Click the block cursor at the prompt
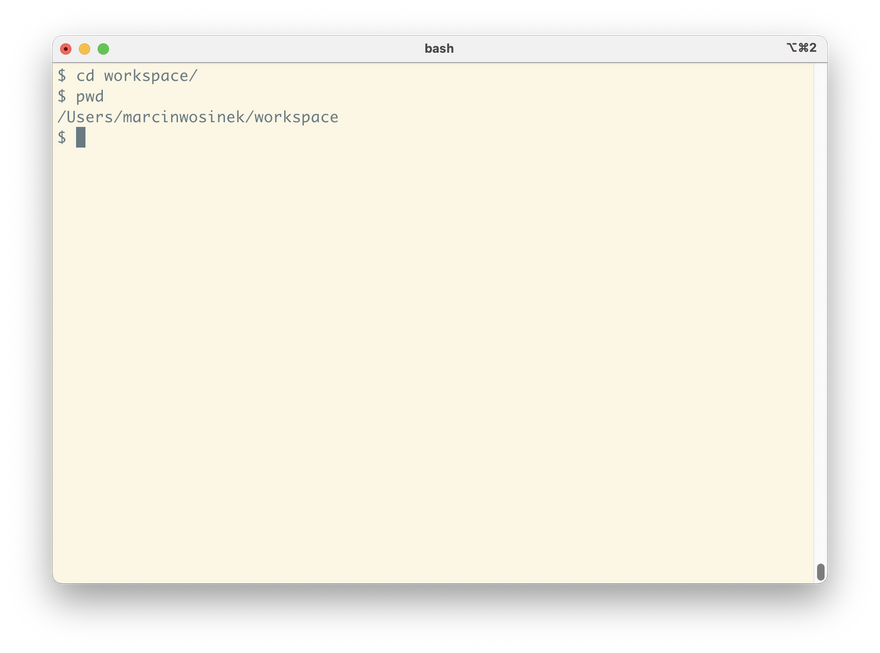Screen dimensions: 880x653 point(81,138)
